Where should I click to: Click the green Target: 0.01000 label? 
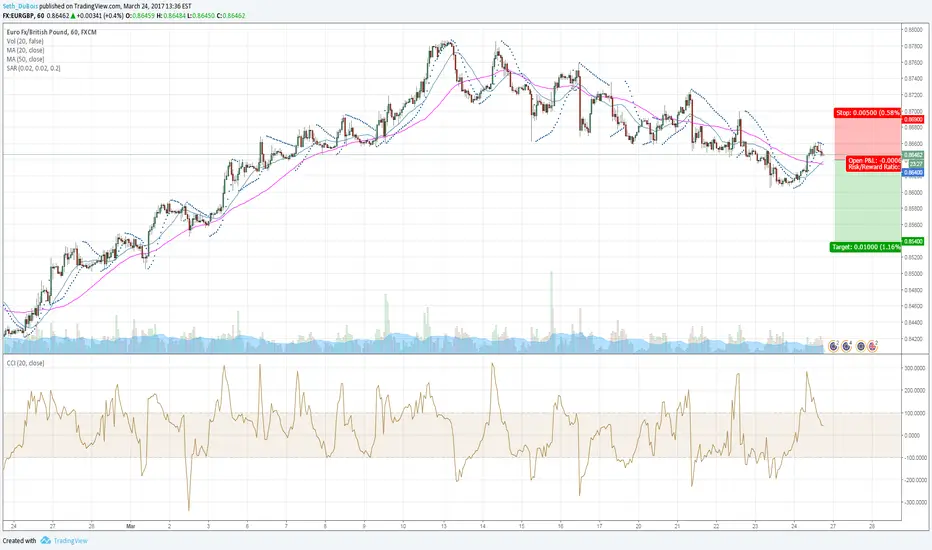point(865,247)
